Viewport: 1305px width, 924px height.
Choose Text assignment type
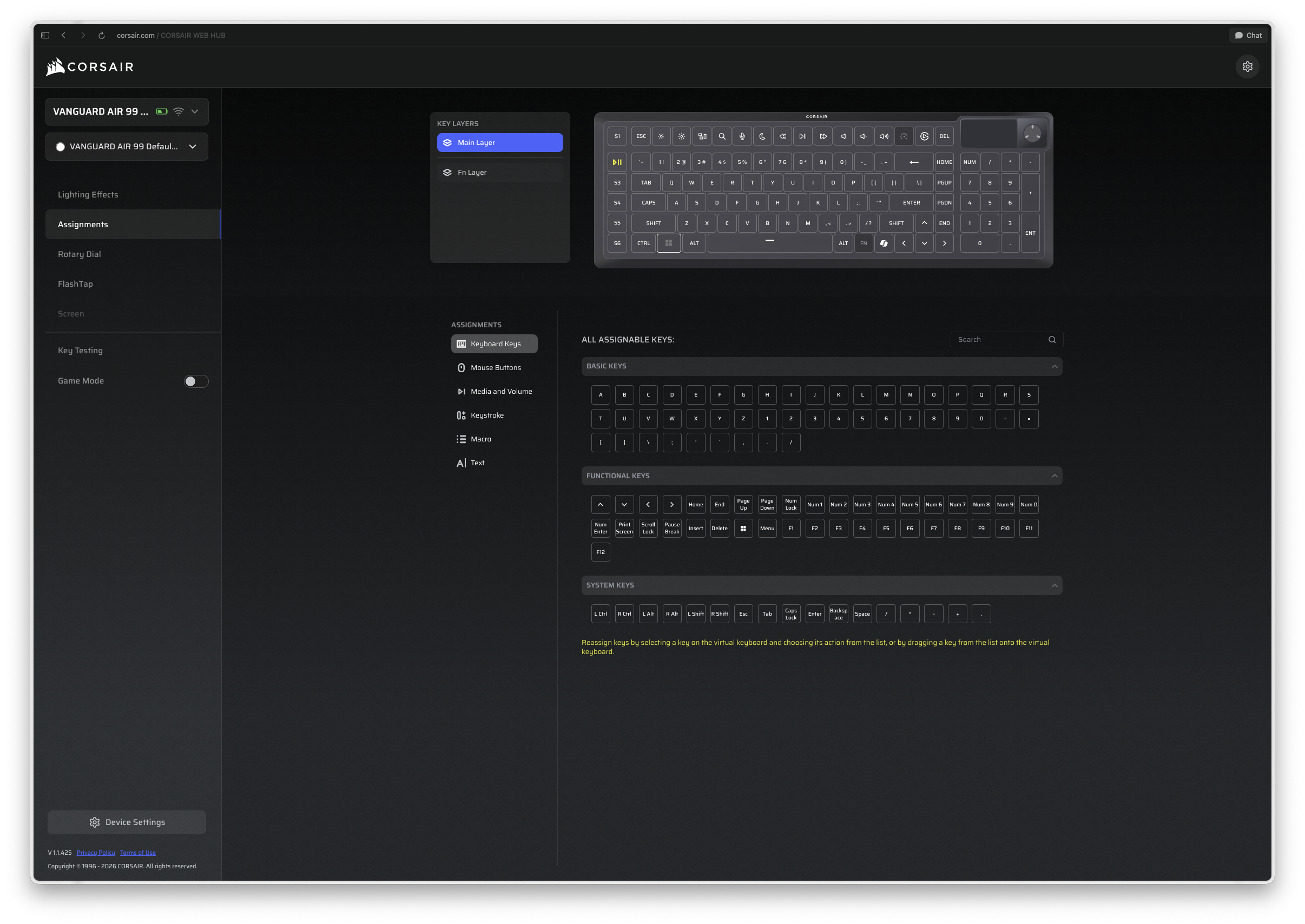click(x=494, y=463)
